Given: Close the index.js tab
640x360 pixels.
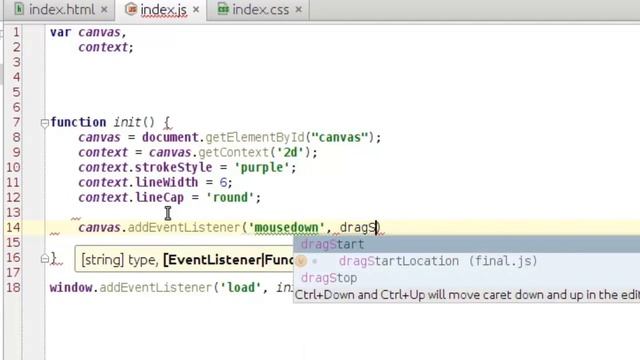Looking at the screenshot, I should (196, 9).
